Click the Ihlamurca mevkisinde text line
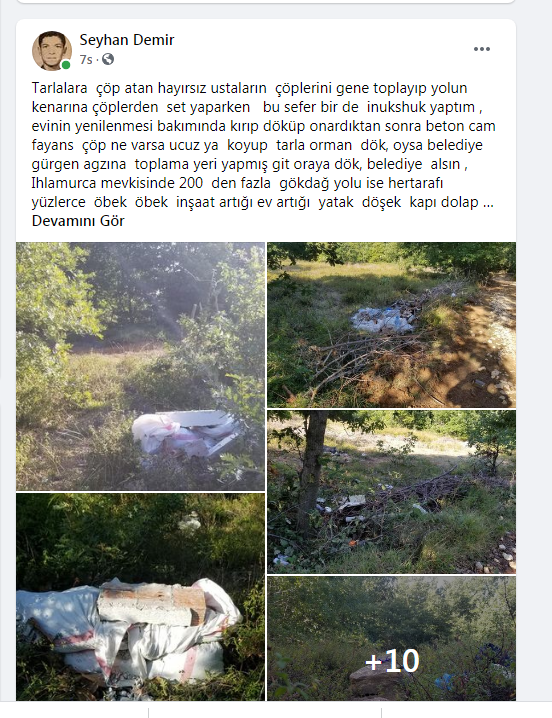552x718 pixels. (237, 183)
